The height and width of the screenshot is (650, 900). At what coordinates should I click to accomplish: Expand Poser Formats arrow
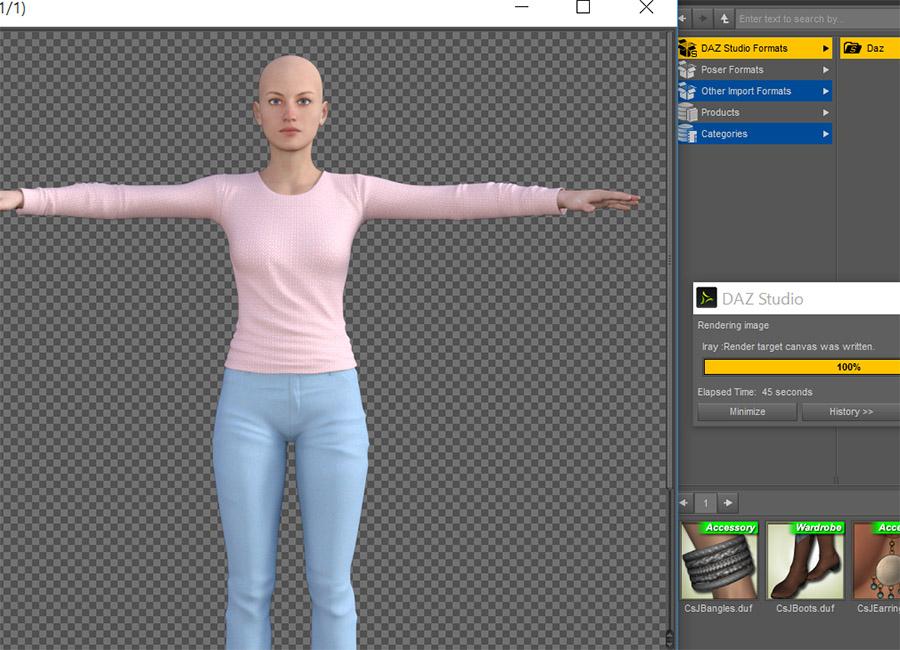pyautogui.click(x=825, y=69)
